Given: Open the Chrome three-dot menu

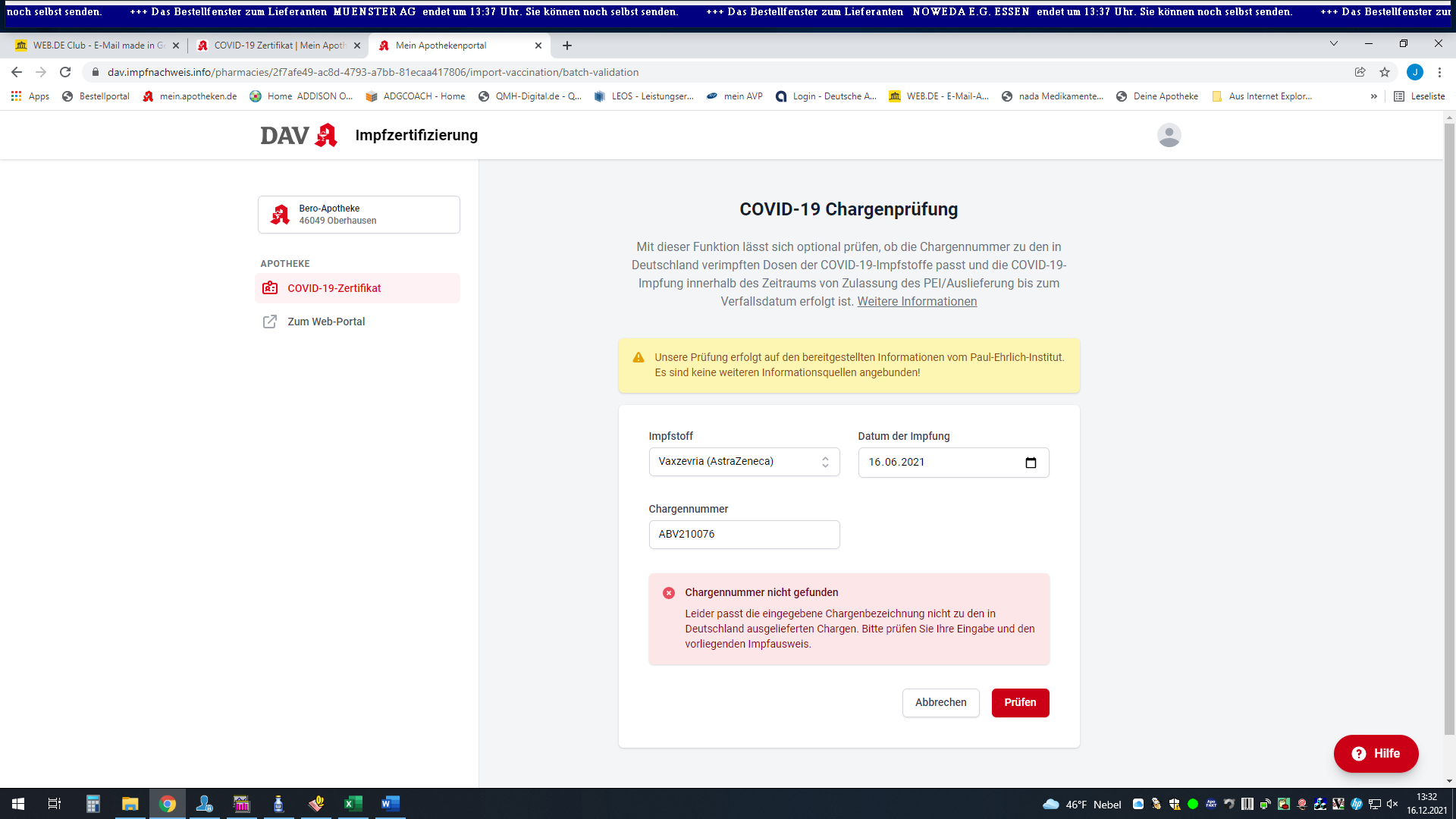Looking at the screenshot, I should [x=1439, y=72].
